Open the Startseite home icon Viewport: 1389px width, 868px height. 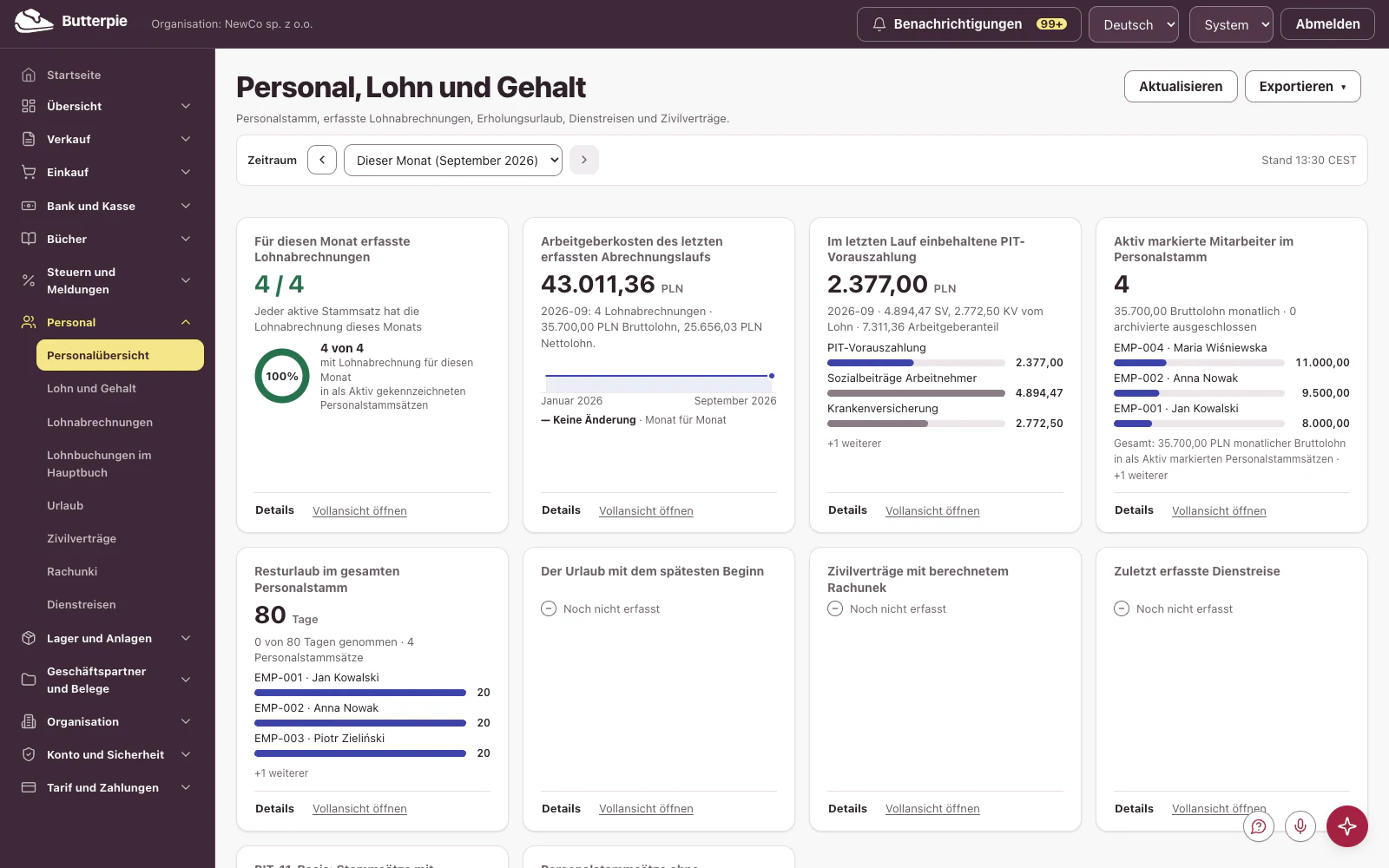tap(29, 75)
